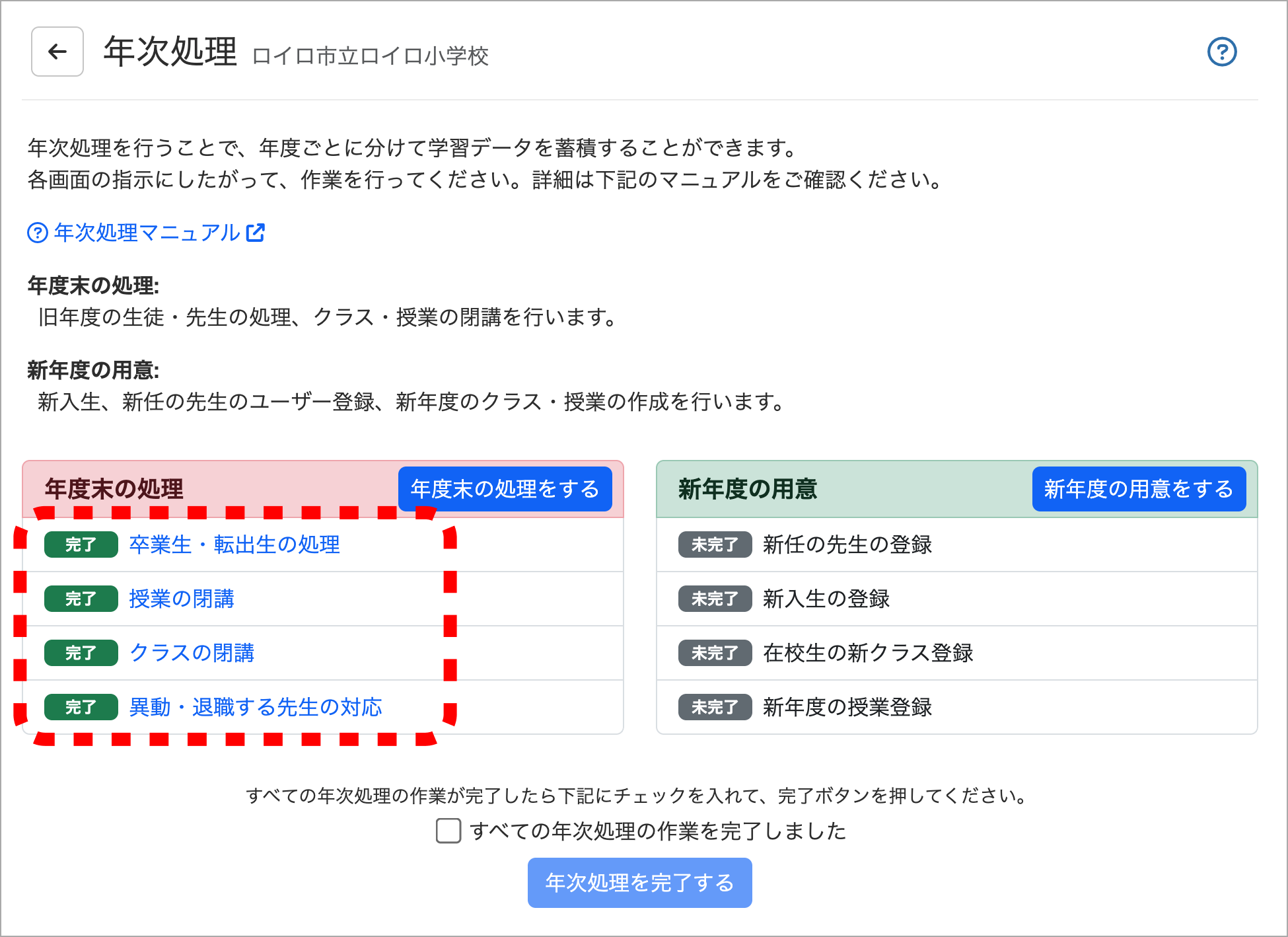Screen dimensions: 1288x937
Task: Select 新年度の授業登録 row
Action: tap(847, 707)
